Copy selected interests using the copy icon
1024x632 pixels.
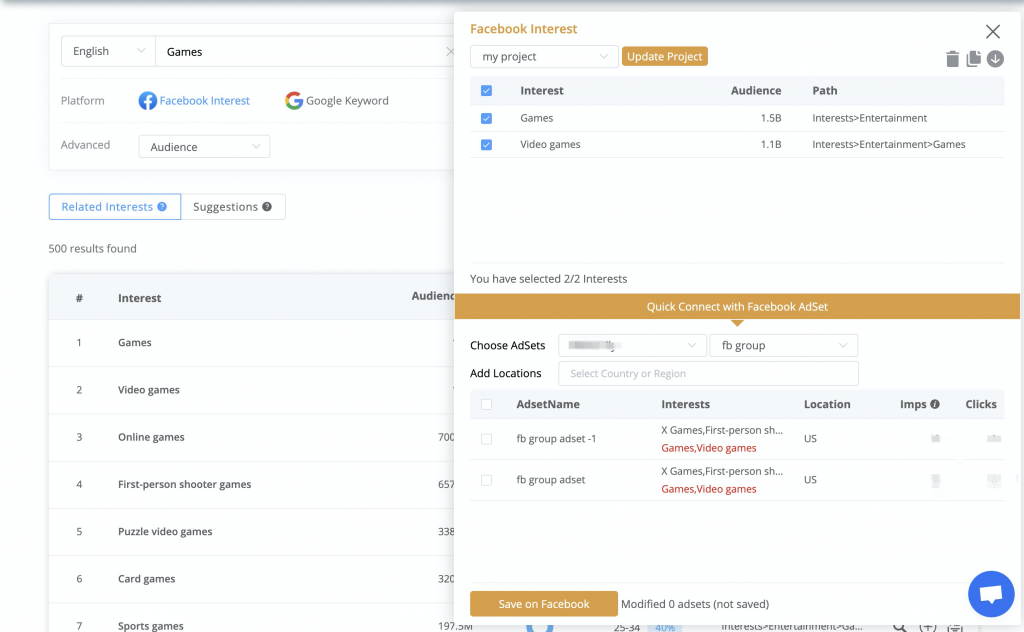coord(974,59)
